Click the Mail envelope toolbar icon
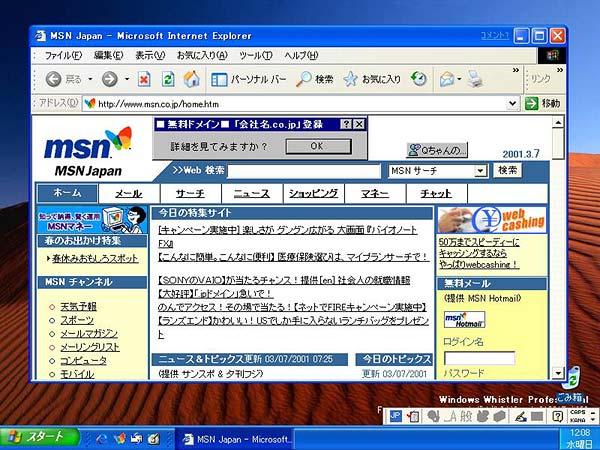 tap(447, 79)
